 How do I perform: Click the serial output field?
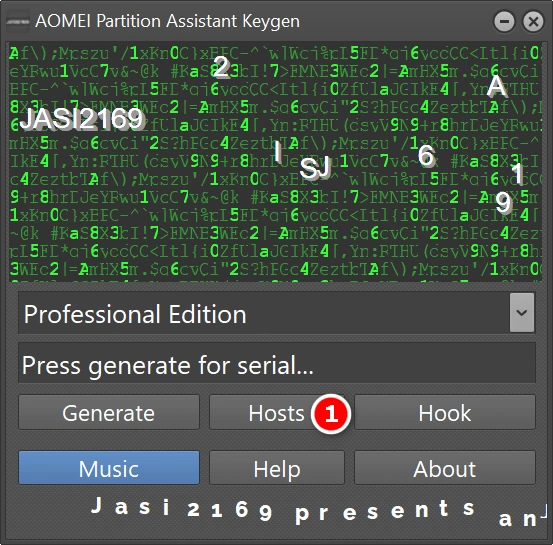click(x=277, y=363)
